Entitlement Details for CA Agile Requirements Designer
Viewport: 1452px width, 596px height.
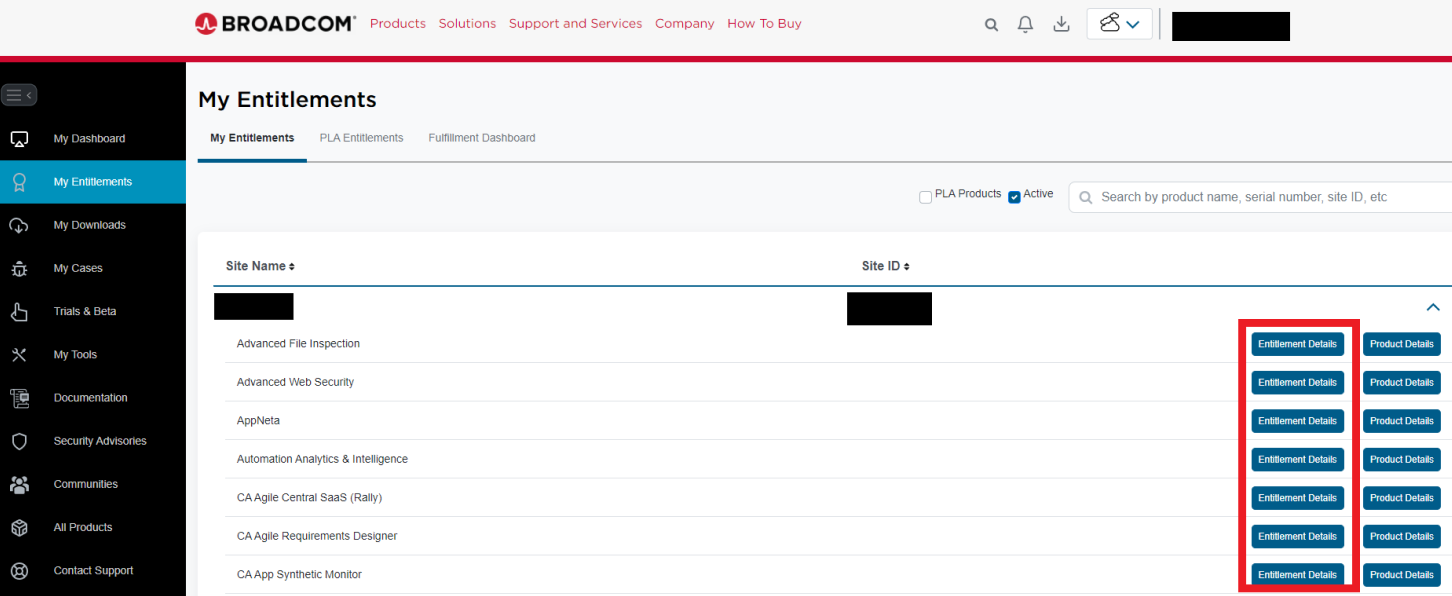[1297, 537]
